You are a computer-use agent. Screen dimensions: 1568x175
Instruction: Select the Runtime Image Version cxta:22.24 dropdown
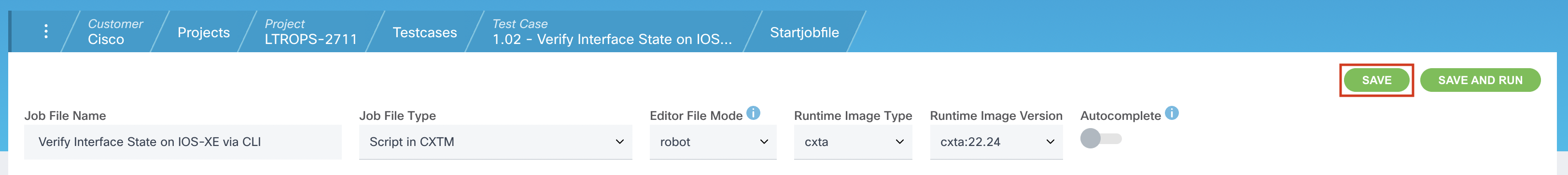point(996,142)
